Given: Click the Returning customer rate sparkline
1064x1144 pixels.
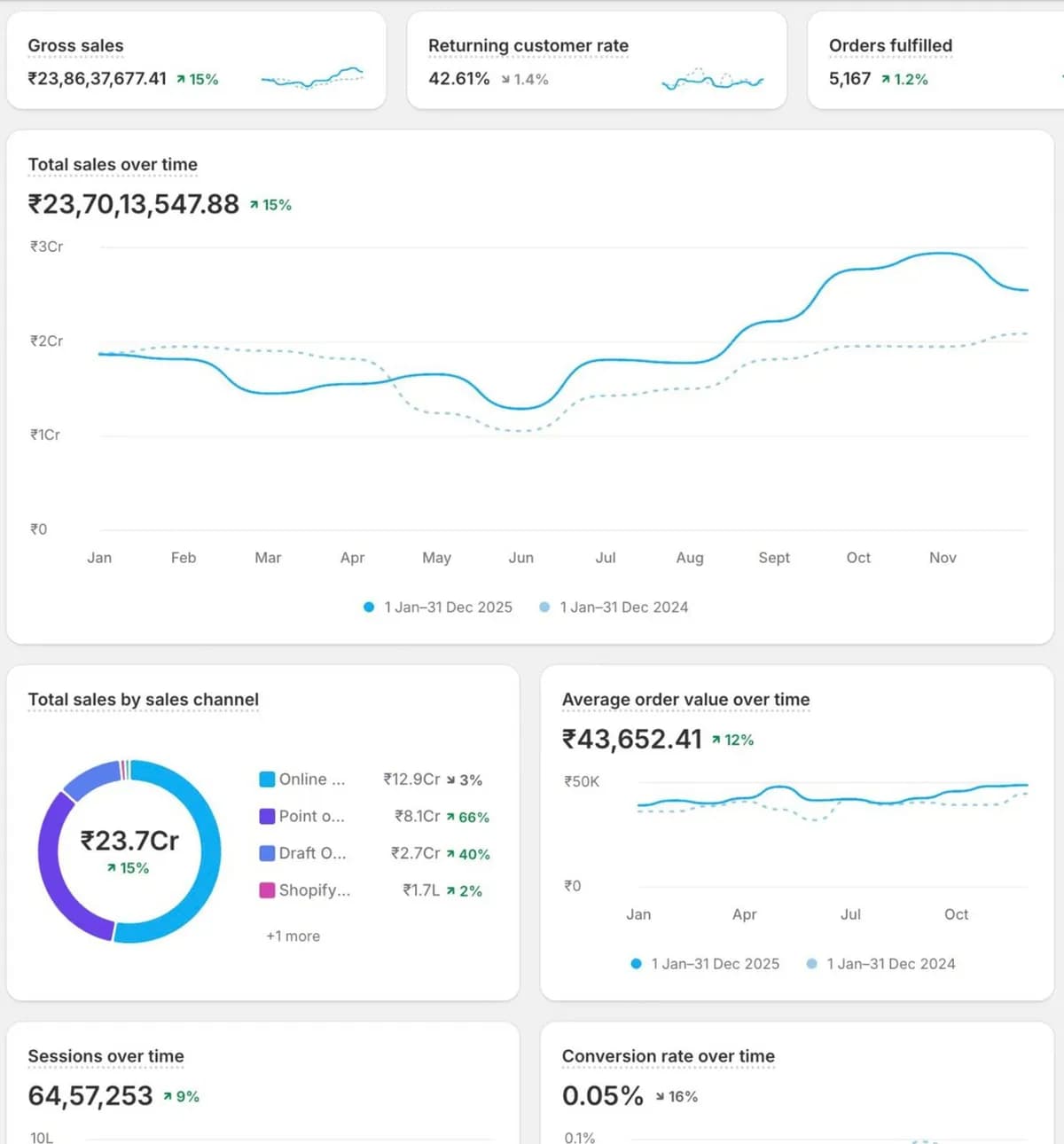Looking at the screenshot, I should tap(713, 80).
